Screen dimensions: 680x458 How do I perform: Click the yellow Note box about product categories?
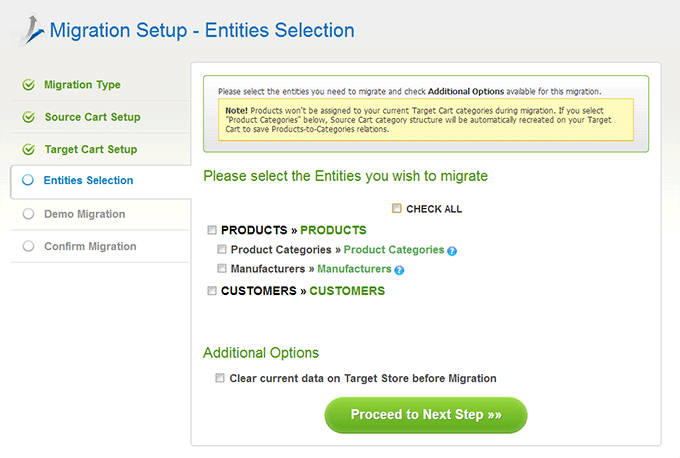(426, 120)
